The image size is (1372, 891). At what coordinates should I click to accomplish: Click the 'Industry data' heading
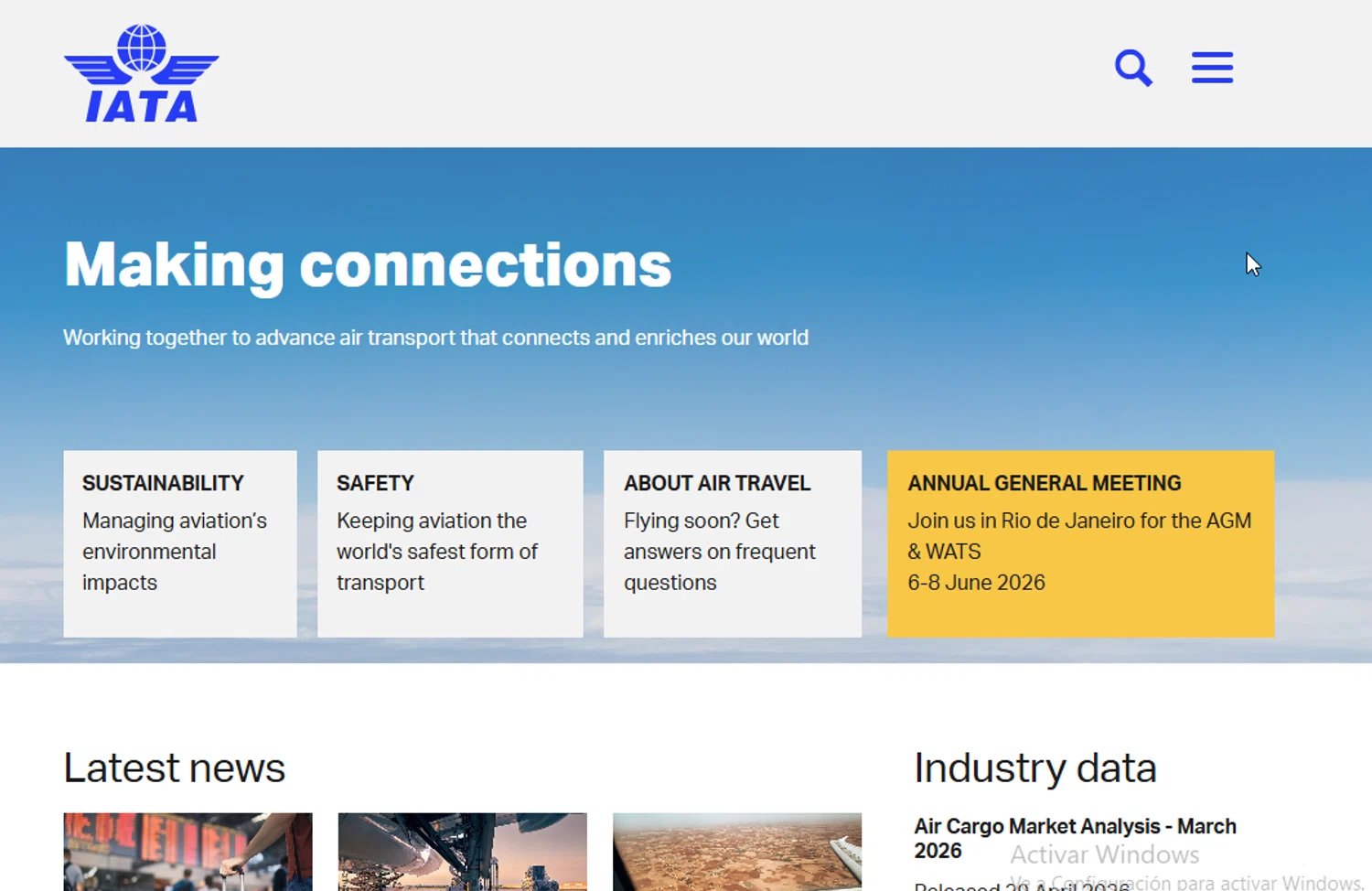tap(1035, 768)
